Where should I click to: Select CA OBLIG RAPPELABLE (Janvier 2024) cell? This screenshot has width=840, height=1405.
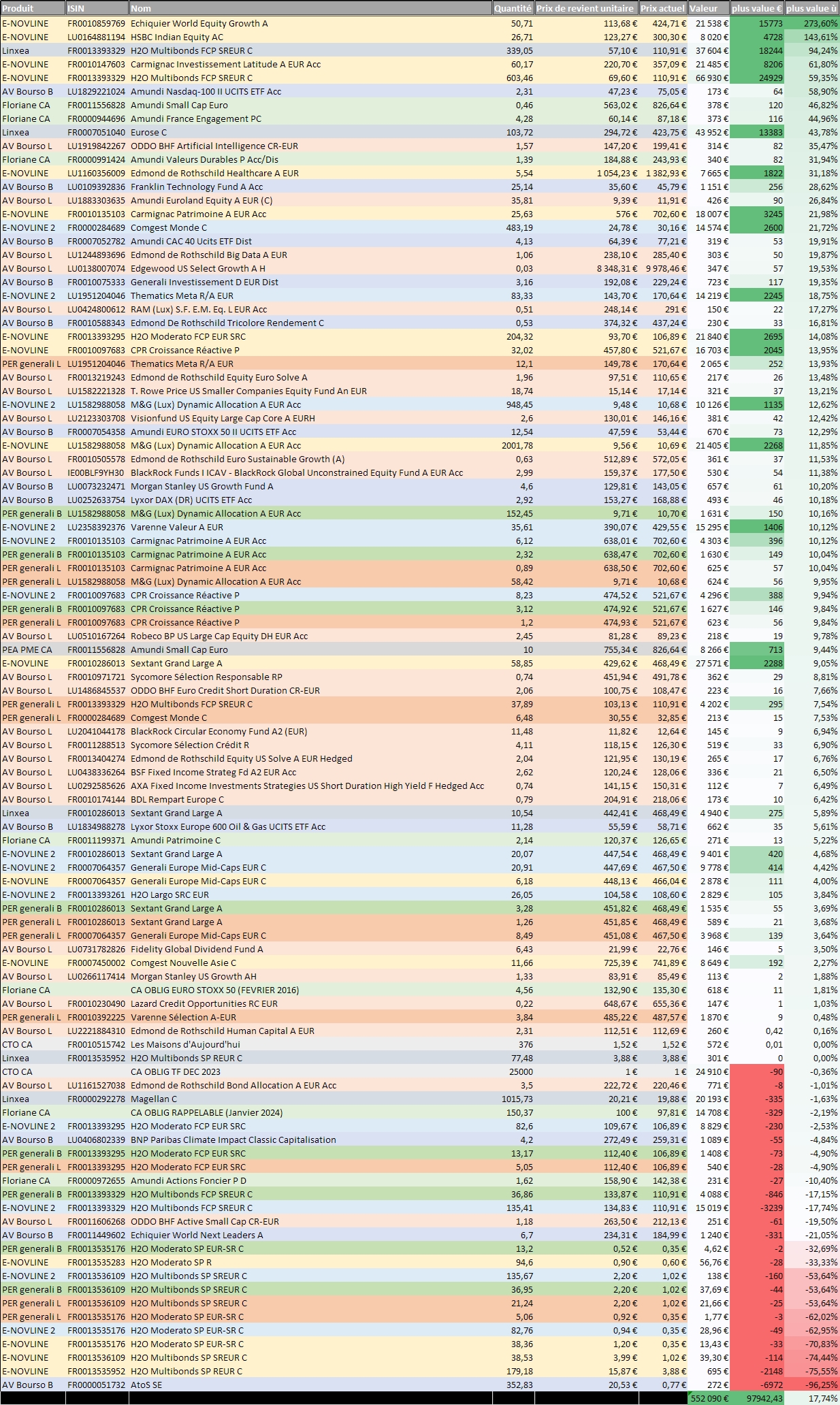(310, 1112)
